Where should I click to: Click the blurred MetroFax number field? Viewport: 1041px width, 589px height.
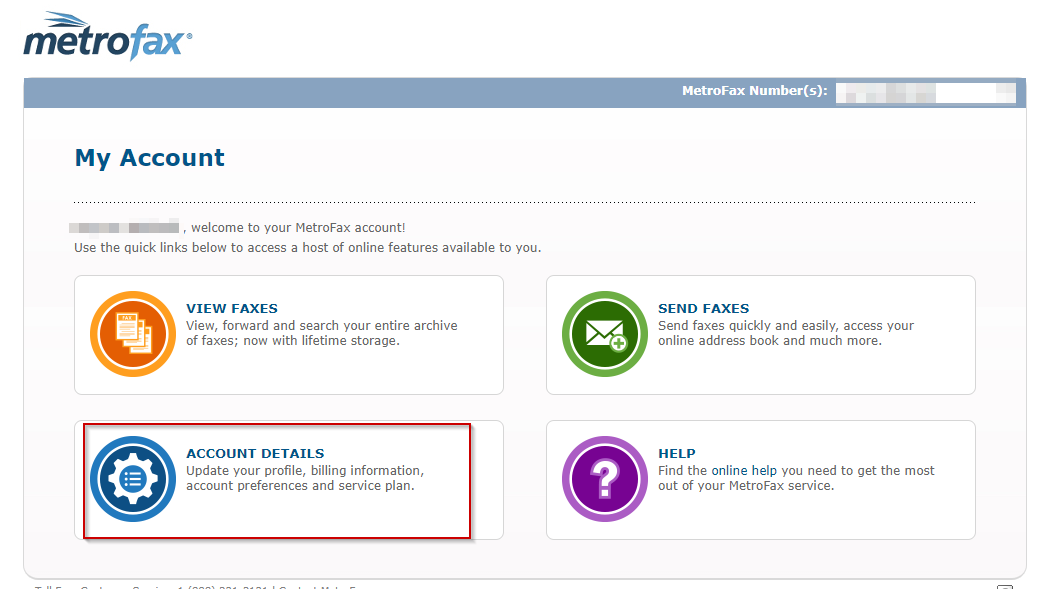click(925, 92)
